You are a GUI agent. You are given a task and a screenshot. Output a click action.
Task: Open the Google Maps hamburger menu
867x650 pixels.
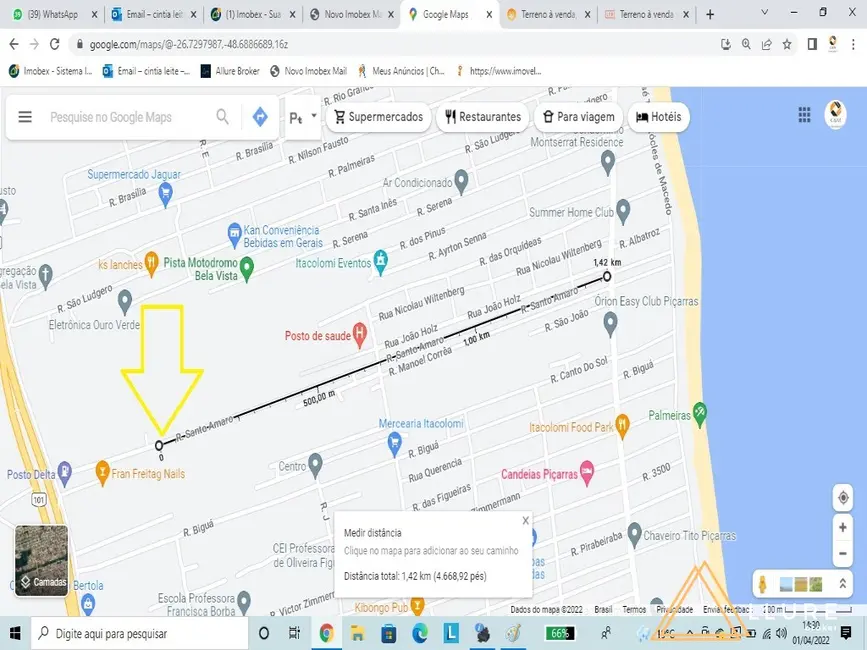25,117
